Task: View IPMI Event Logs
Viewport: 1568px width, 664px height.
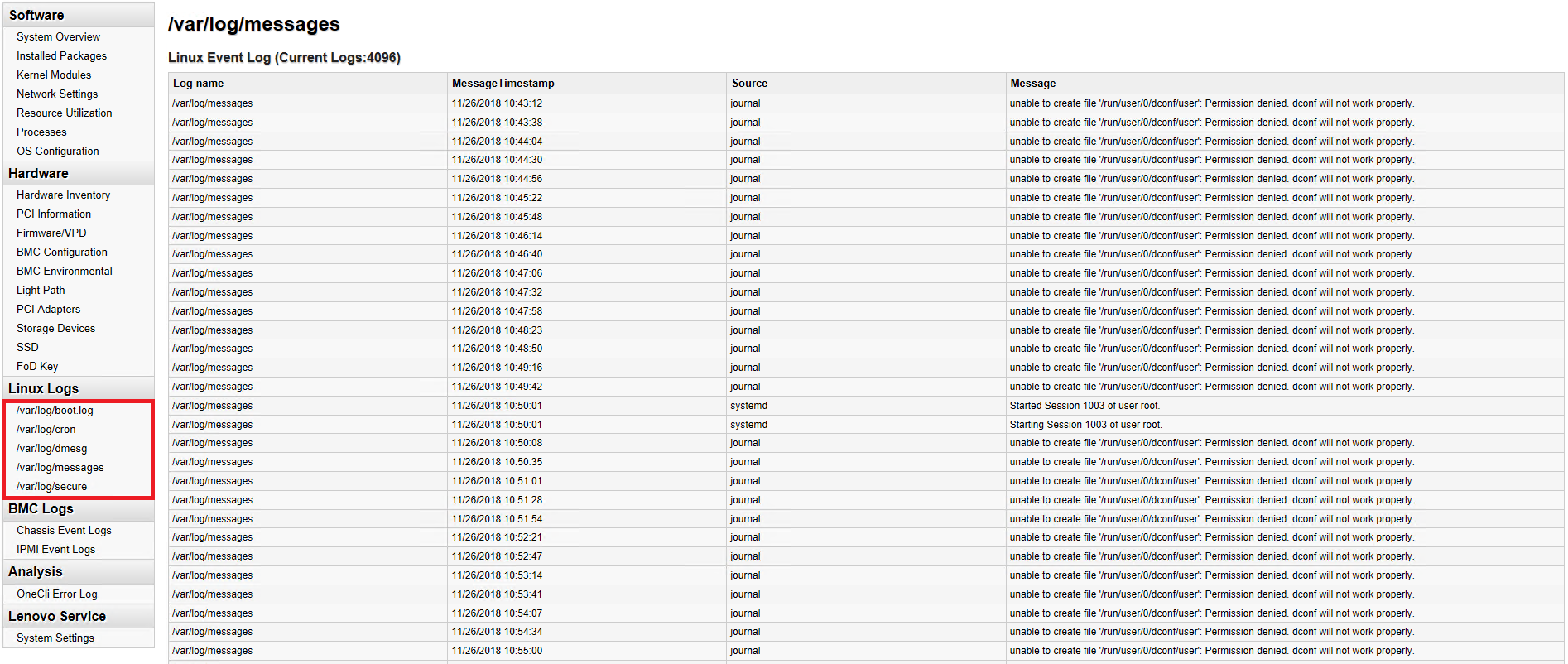Action: [55, 549]
